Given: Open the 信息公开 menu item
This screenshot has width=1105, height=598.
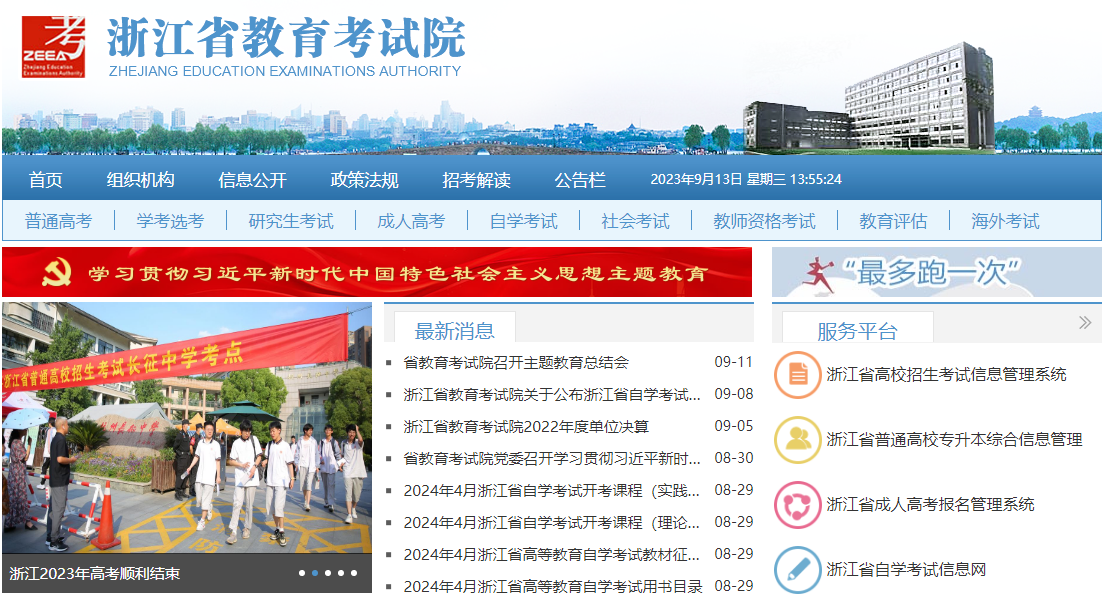Looking at the screenshot, I should click(x=252, y=181).
